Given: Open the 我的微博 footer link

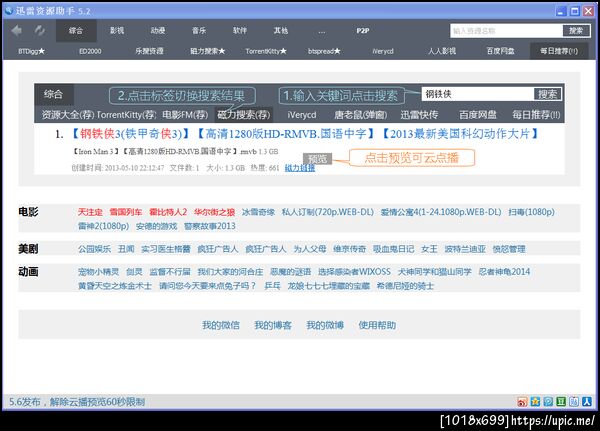Looking at the screenshot, I should 325,325.
